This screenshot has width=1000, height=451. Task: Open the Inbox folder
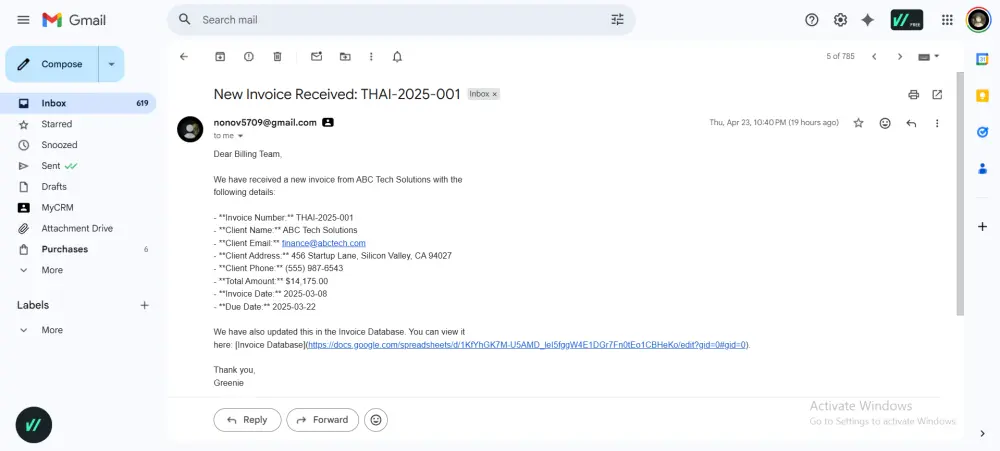(x=78, y=103)
